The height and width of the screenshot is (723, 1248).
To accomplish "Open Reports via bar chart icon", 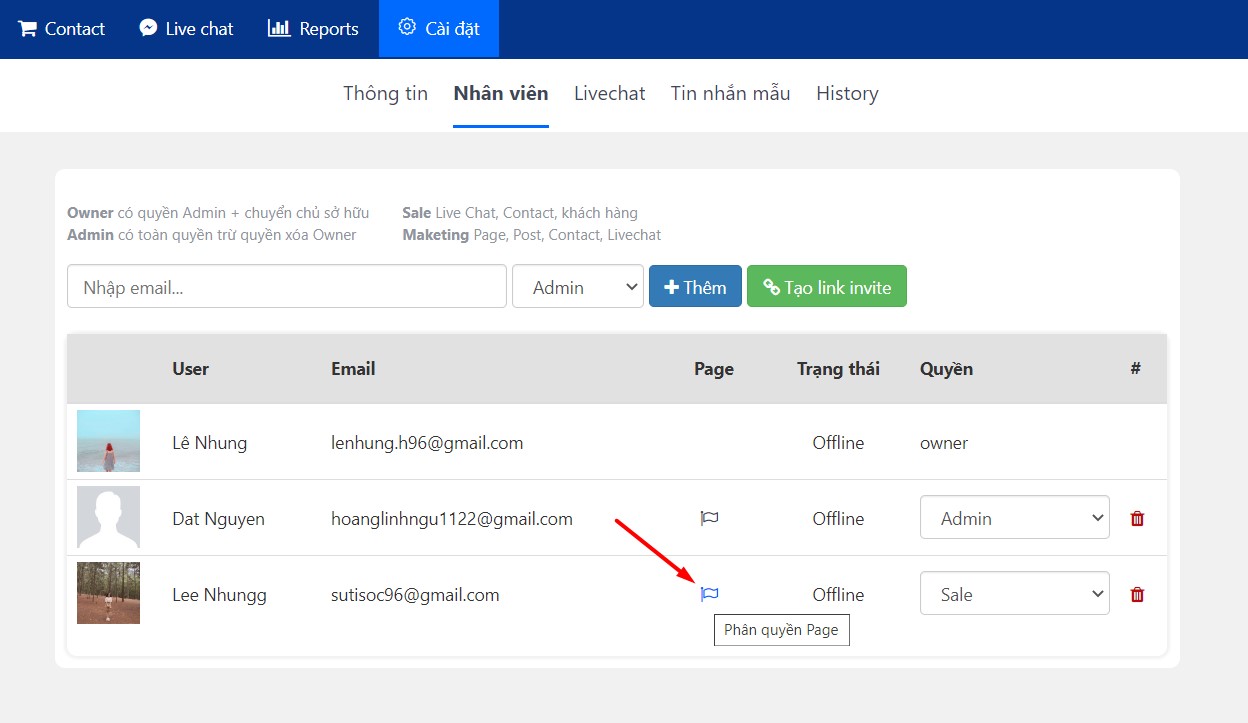I will [x=278, y=28].
